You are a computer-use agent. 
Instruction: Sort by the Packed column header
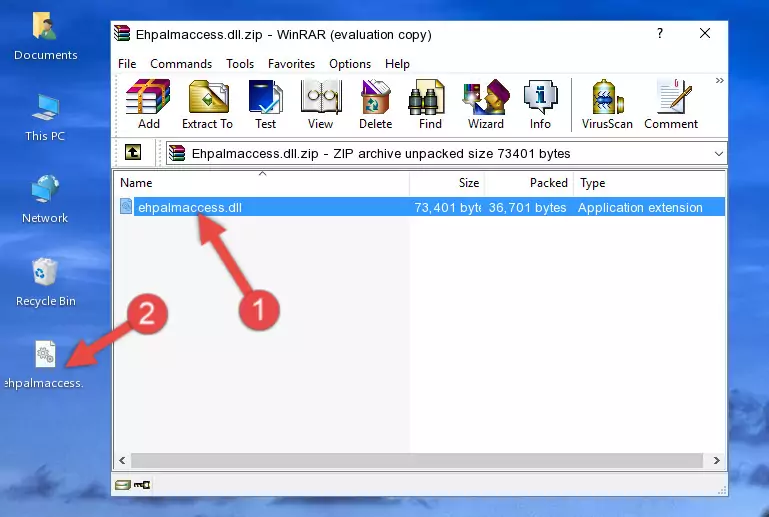pos(529,183)
